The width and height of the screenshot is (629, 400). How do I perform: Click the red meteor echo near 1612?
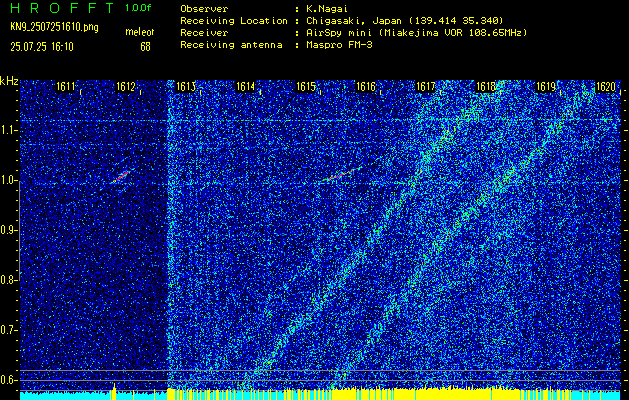[121, 177]
